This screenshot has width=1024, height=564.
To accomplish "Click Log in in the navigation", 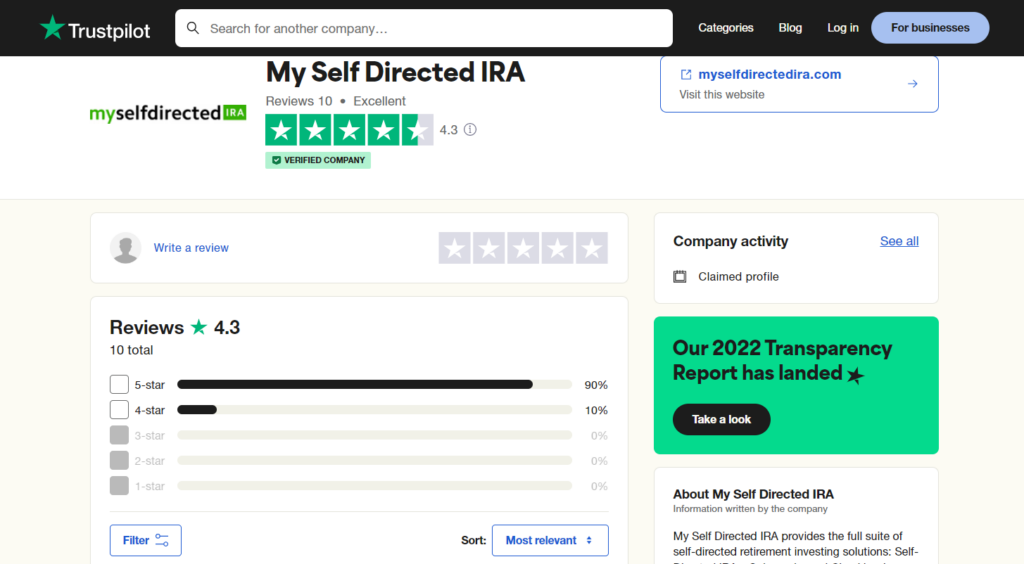I will click(842, 28).
